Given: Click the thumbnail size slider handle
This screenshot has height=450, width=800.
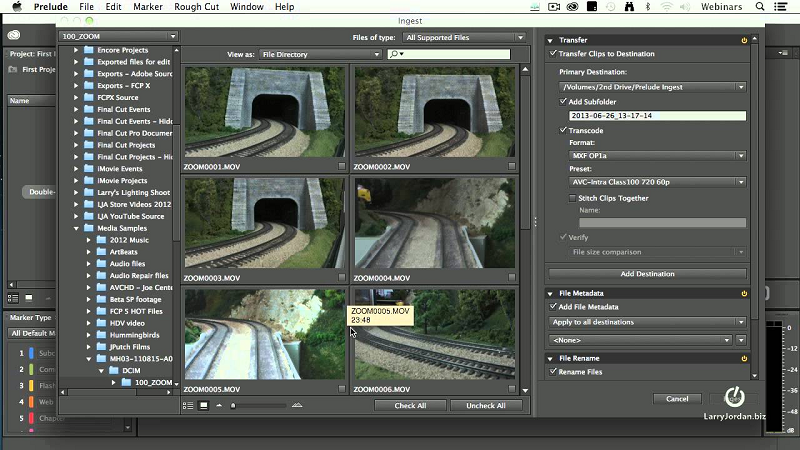Looking at the screenshot, I should 233,405.
